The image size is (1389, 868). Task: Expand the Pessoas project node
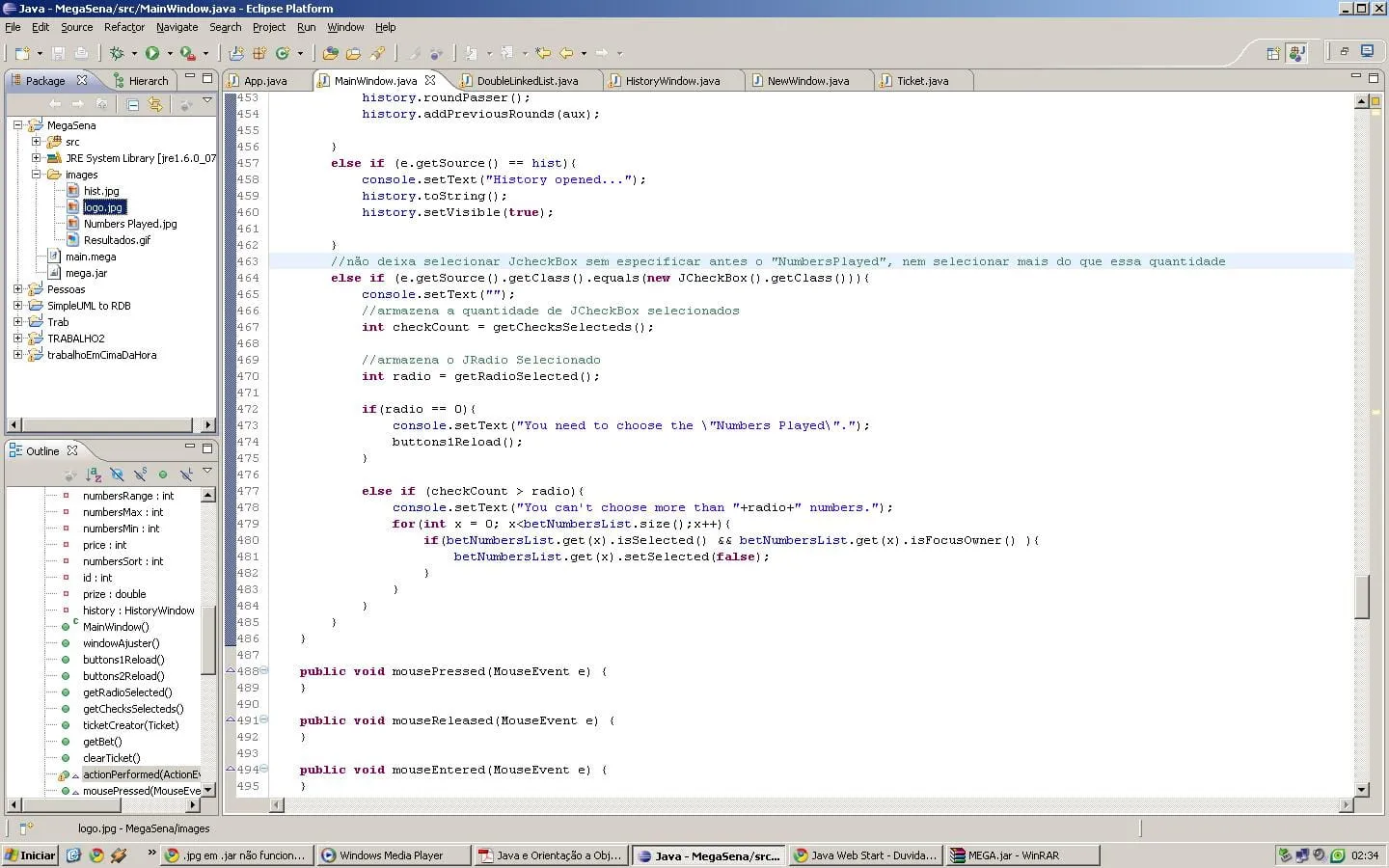17,289
